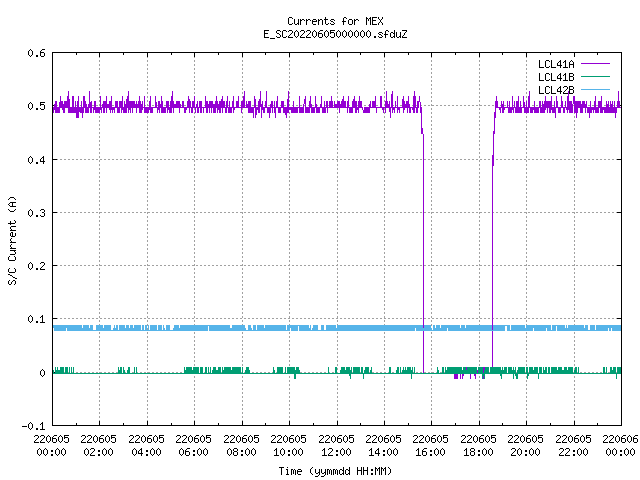Click the 04:00 x-axis time label
640x480 pixels.
146,452
